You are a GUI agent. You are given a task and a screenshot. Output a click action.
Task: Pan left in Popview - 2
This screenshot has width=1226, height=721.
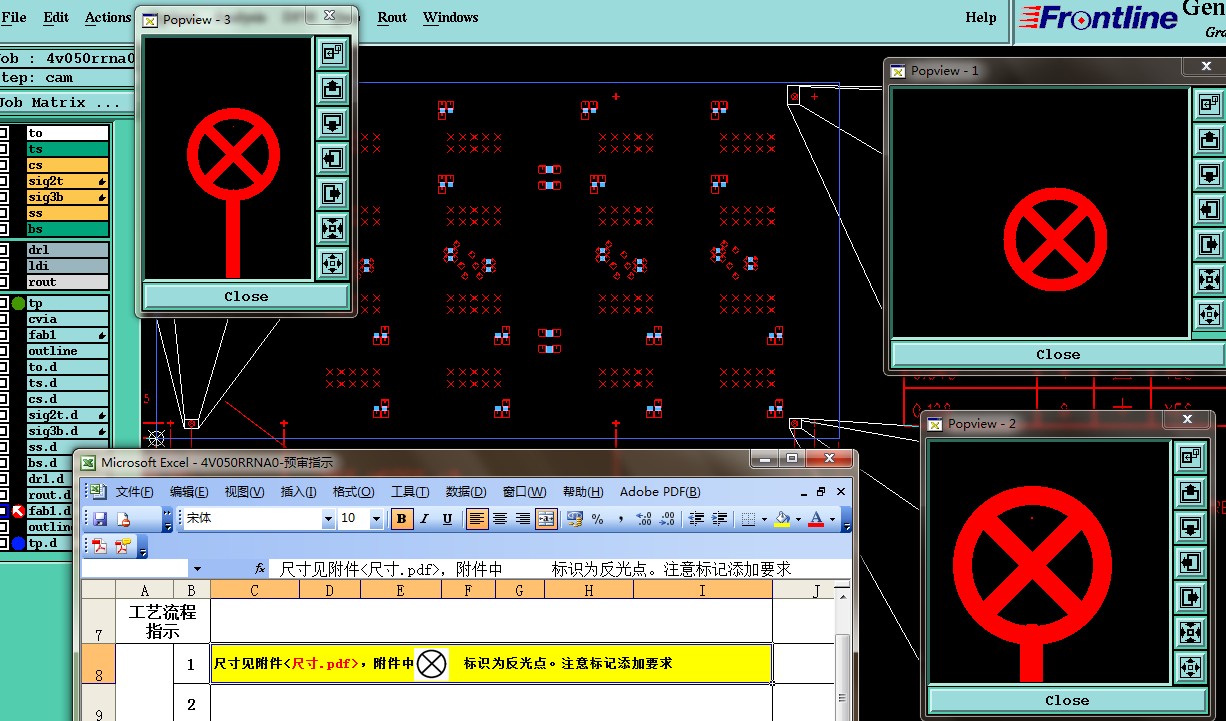click(1190, 562)
